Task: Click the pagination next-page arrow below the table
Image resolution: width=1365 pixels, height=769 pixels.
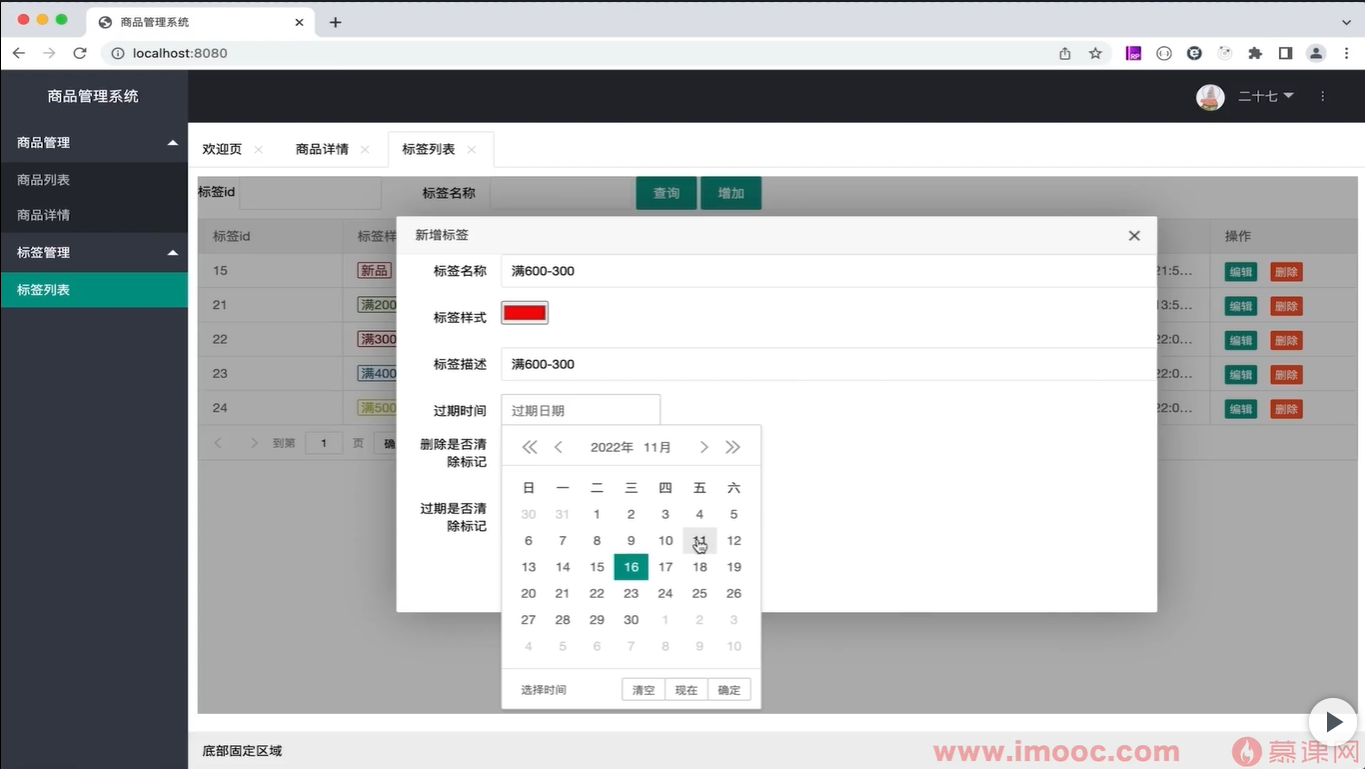Action: click(x=253, y=443)
